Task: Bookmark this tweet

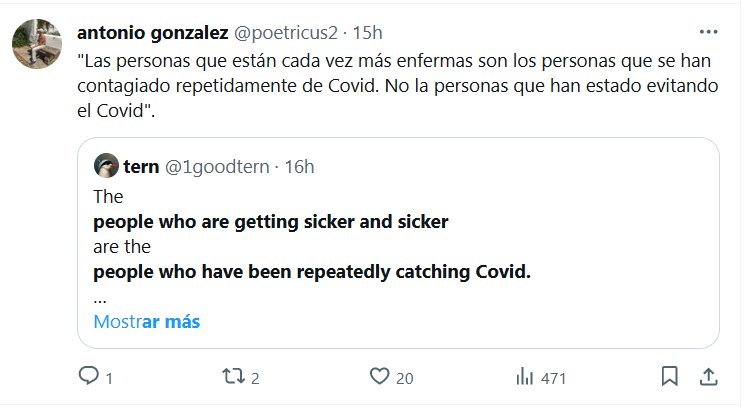Action: 669,377
